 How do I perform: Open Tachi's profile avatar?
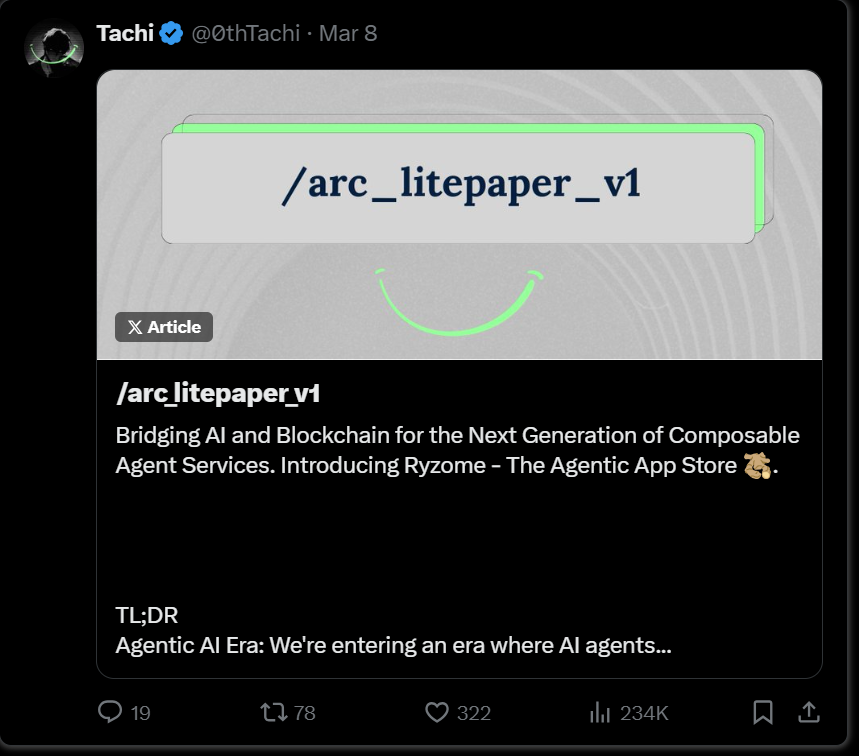click(54, 48)
